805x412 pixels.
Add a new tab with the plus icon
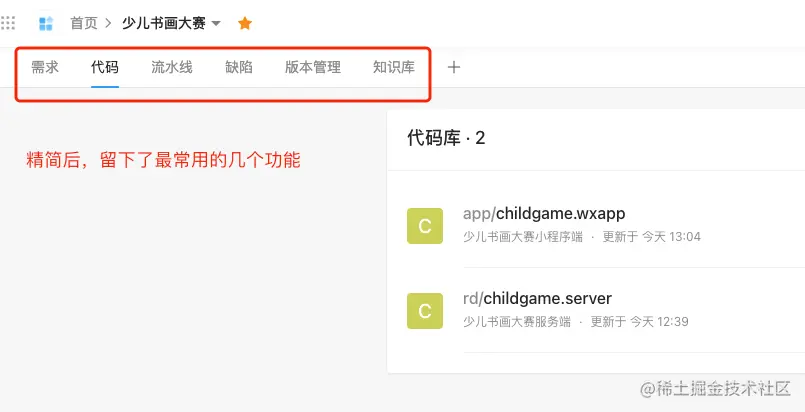pos(454,67)
